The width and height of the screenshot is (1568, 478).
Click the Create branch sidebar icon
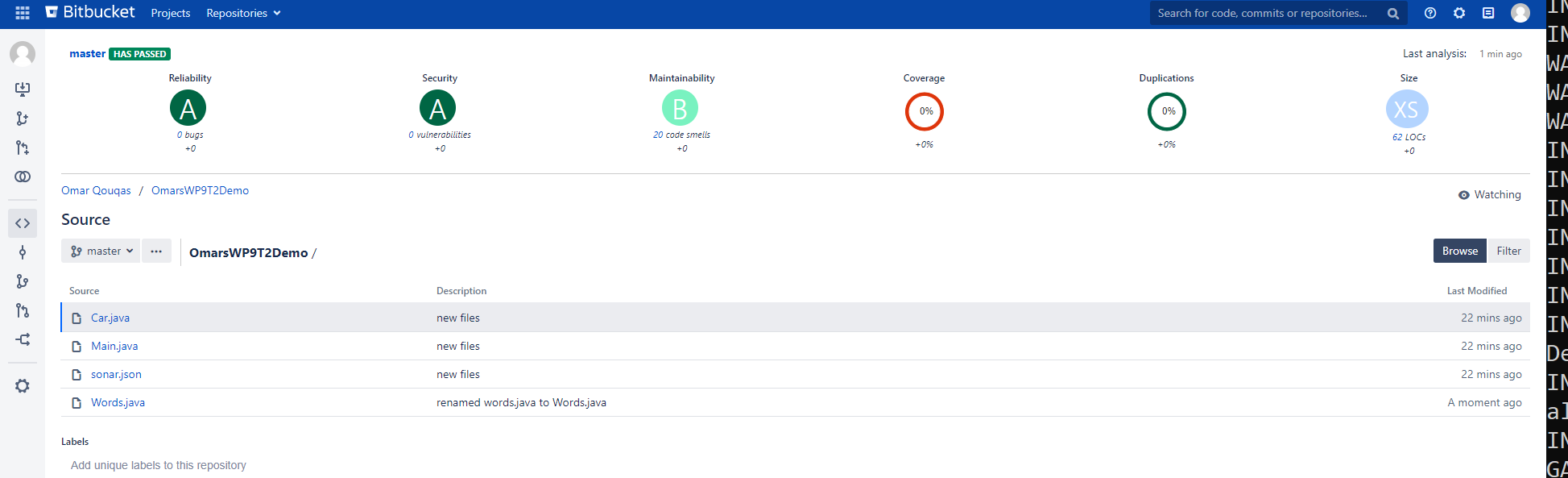pyautogui.click(x=23, y=118)
